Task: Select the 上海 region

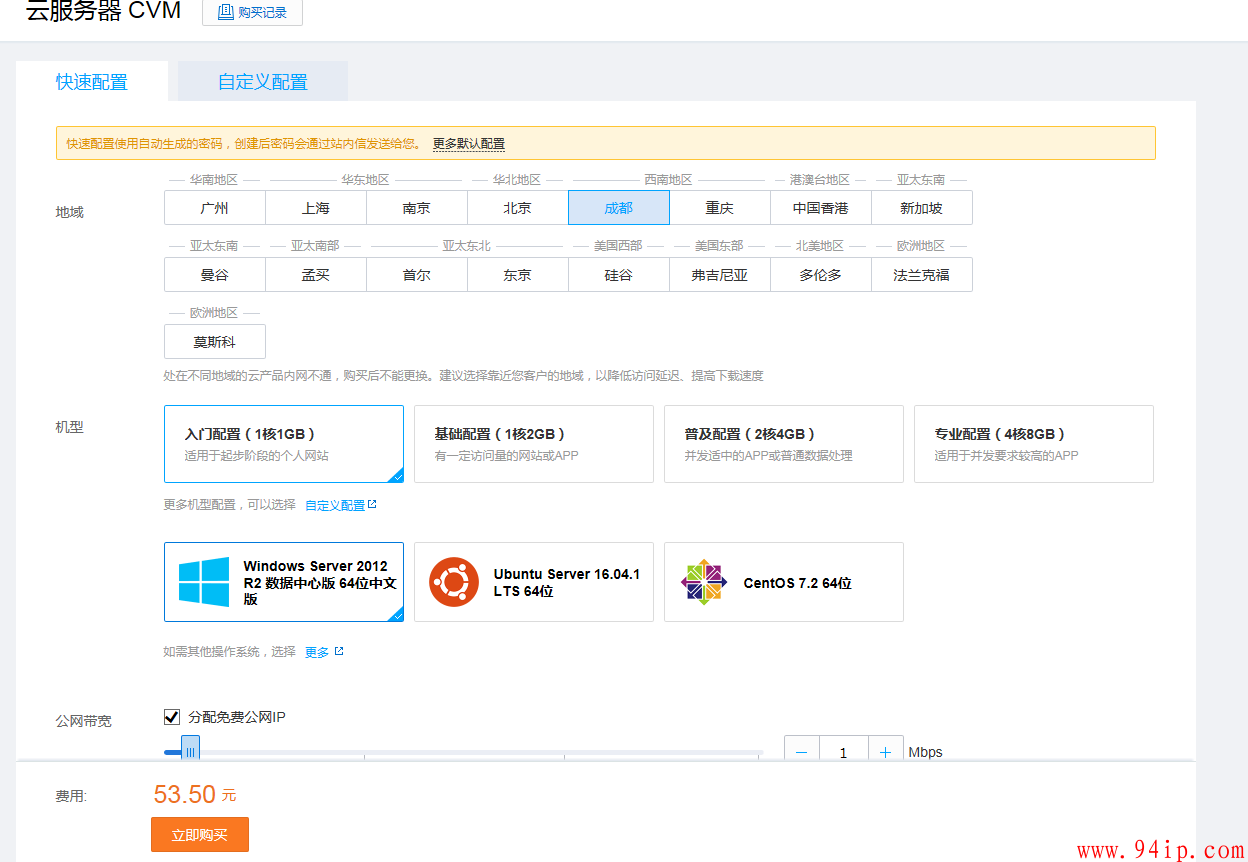Action: tap(316, 208)
